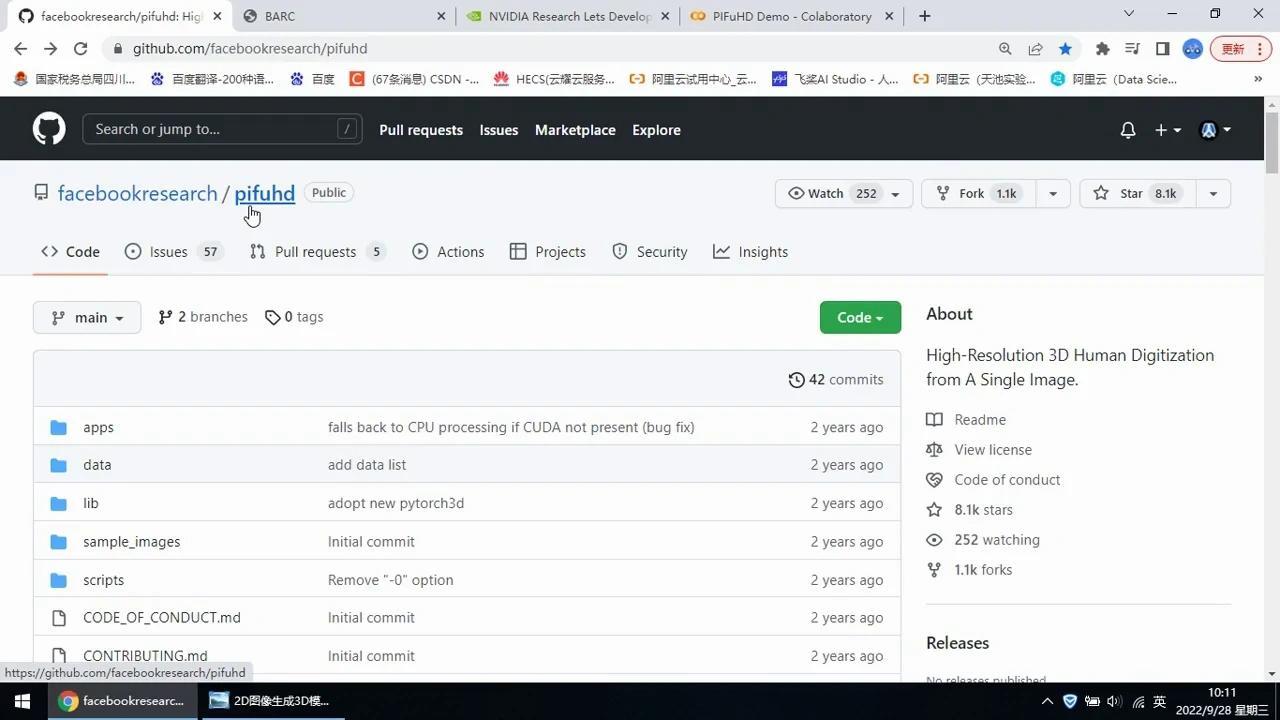Switch to the repository Pull requests tab
This screenshot has width=1280, height=720.
click(x=318, y=252)
